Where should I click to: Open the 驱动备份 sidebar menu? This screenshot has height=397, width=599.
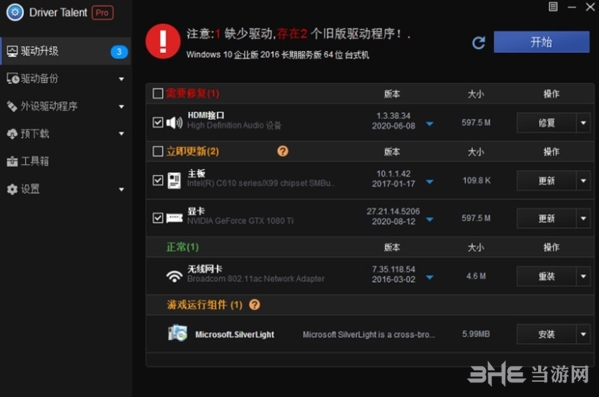(66, 79)
